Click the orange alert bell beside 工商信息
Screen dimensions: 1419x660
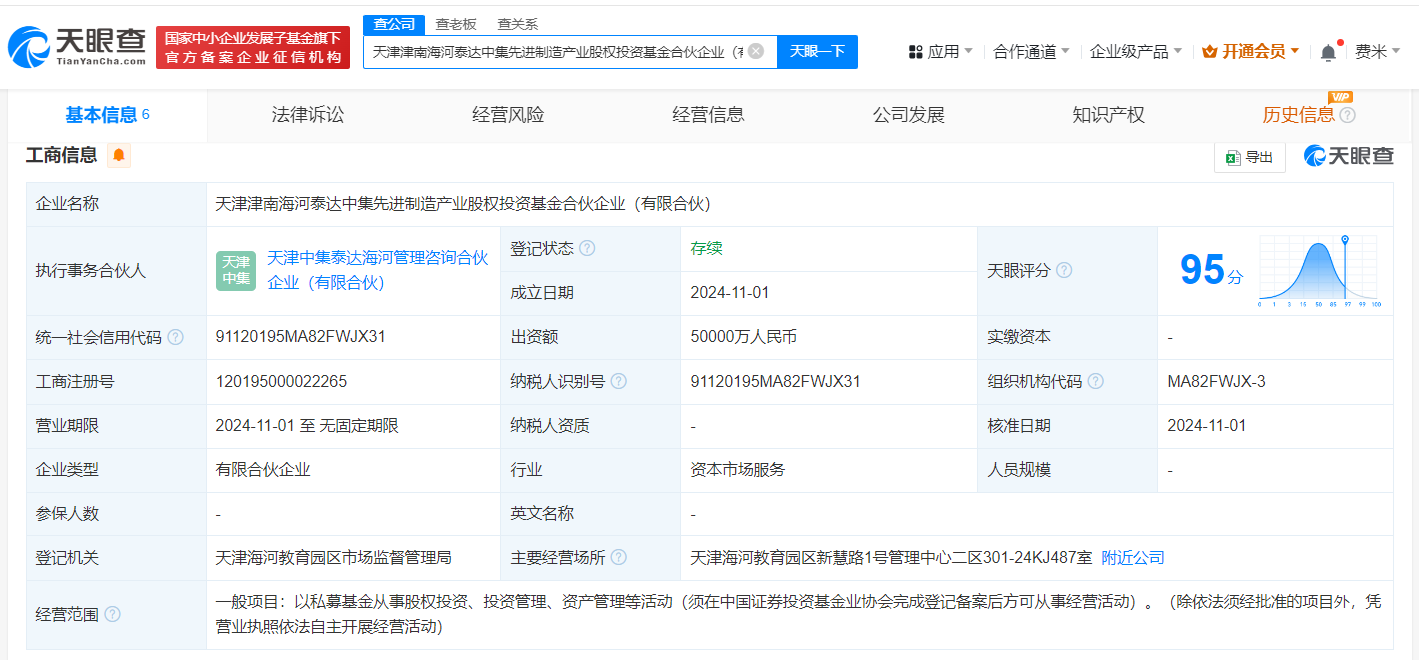[119, 155]
